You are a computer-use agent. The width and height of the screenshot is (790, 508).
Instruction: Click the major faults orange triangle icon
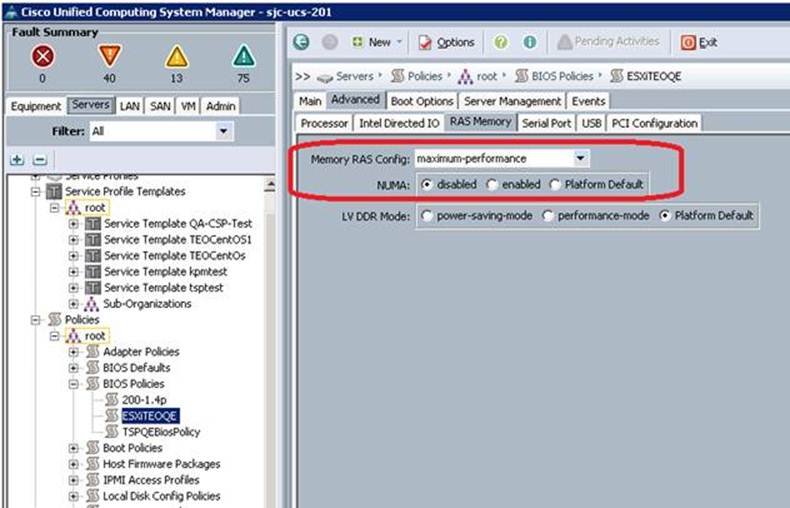tap(109, 55)
